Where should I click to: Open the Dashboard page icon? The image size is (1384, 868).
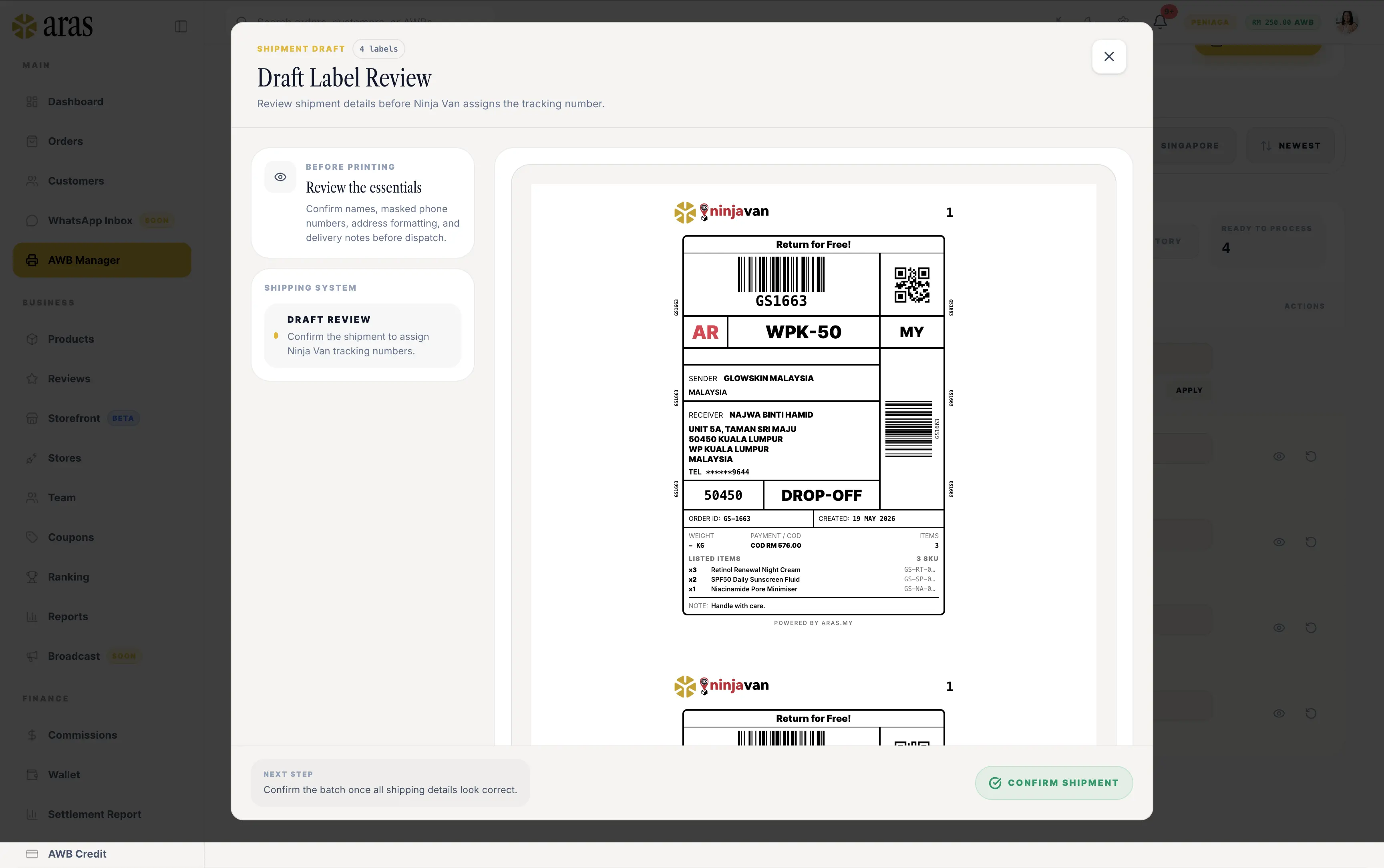click(32, 102)
